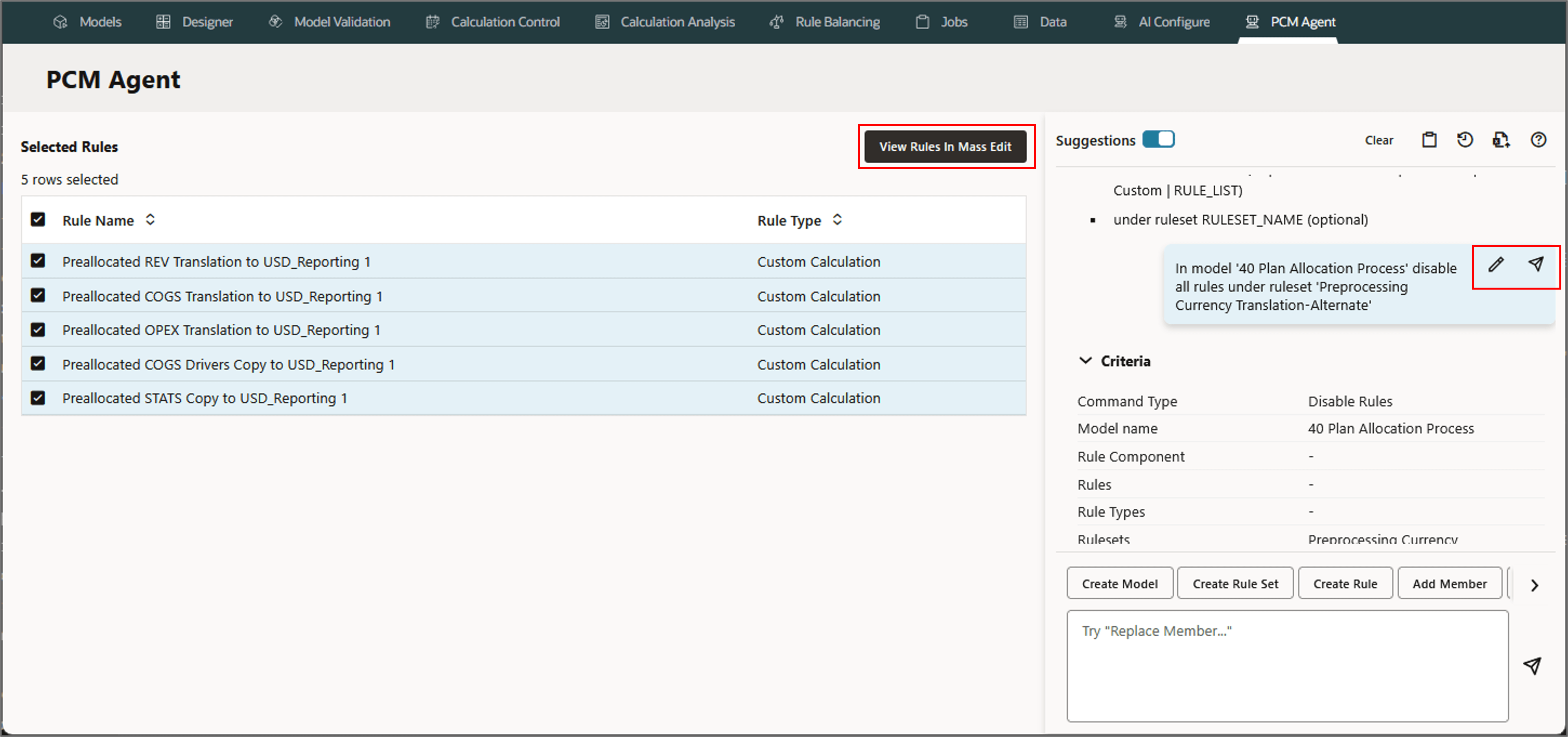Image resolution: width=1568 pixels, height=737 pixels.
Task: Click View Rules In Mass Edit button
Action: point(945,147)
